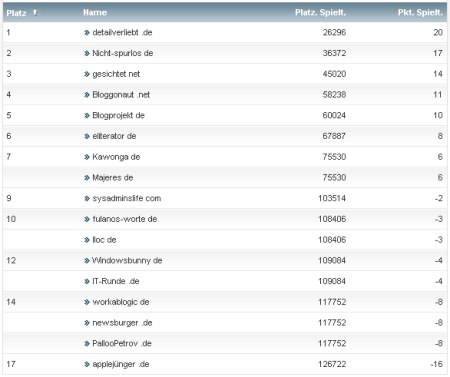Select the value 126722 in the table
450x377 pixels.
point(332,364)
